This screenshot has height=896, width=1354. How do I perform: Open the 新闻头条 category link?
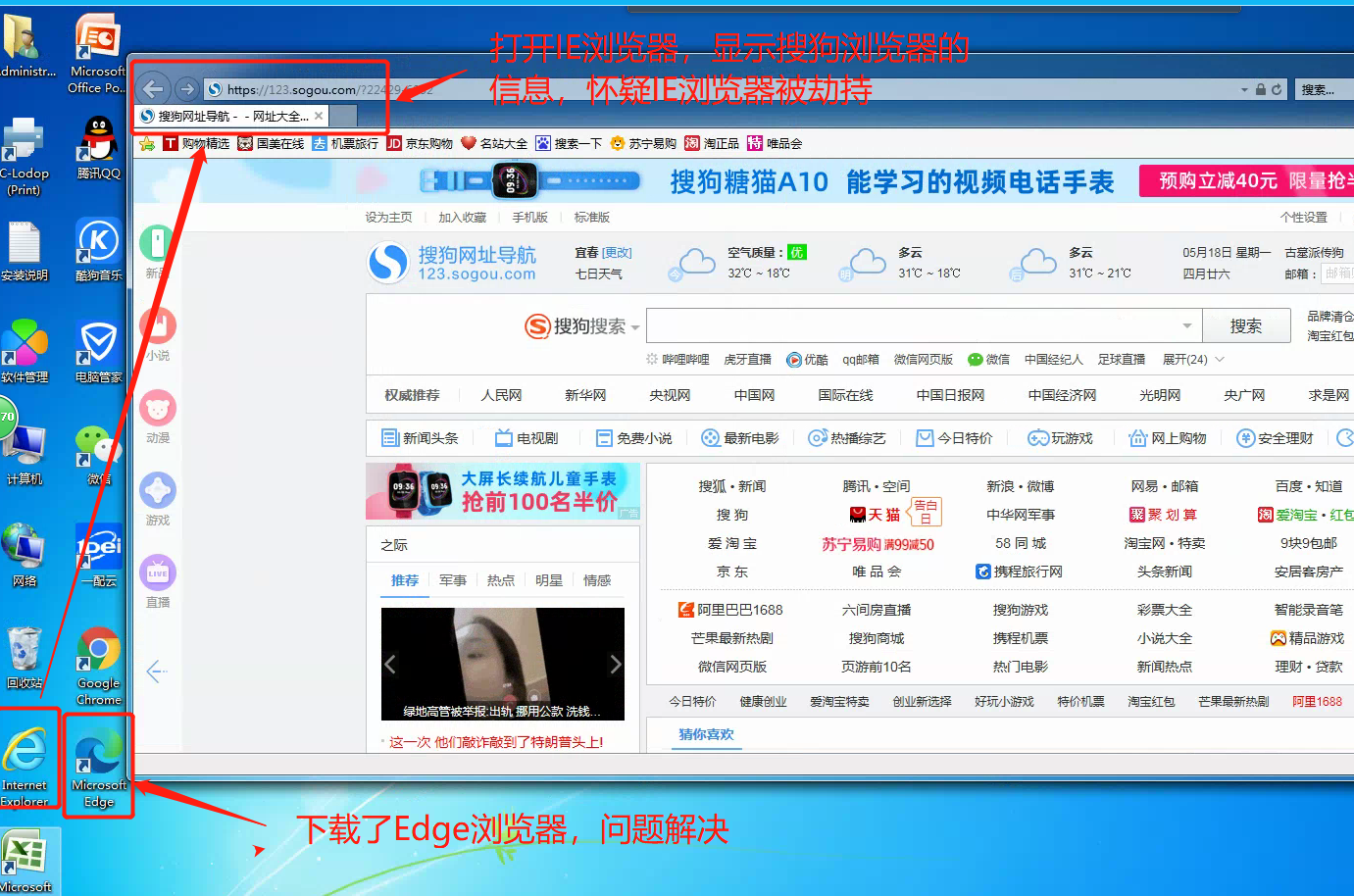coord(420,438)
